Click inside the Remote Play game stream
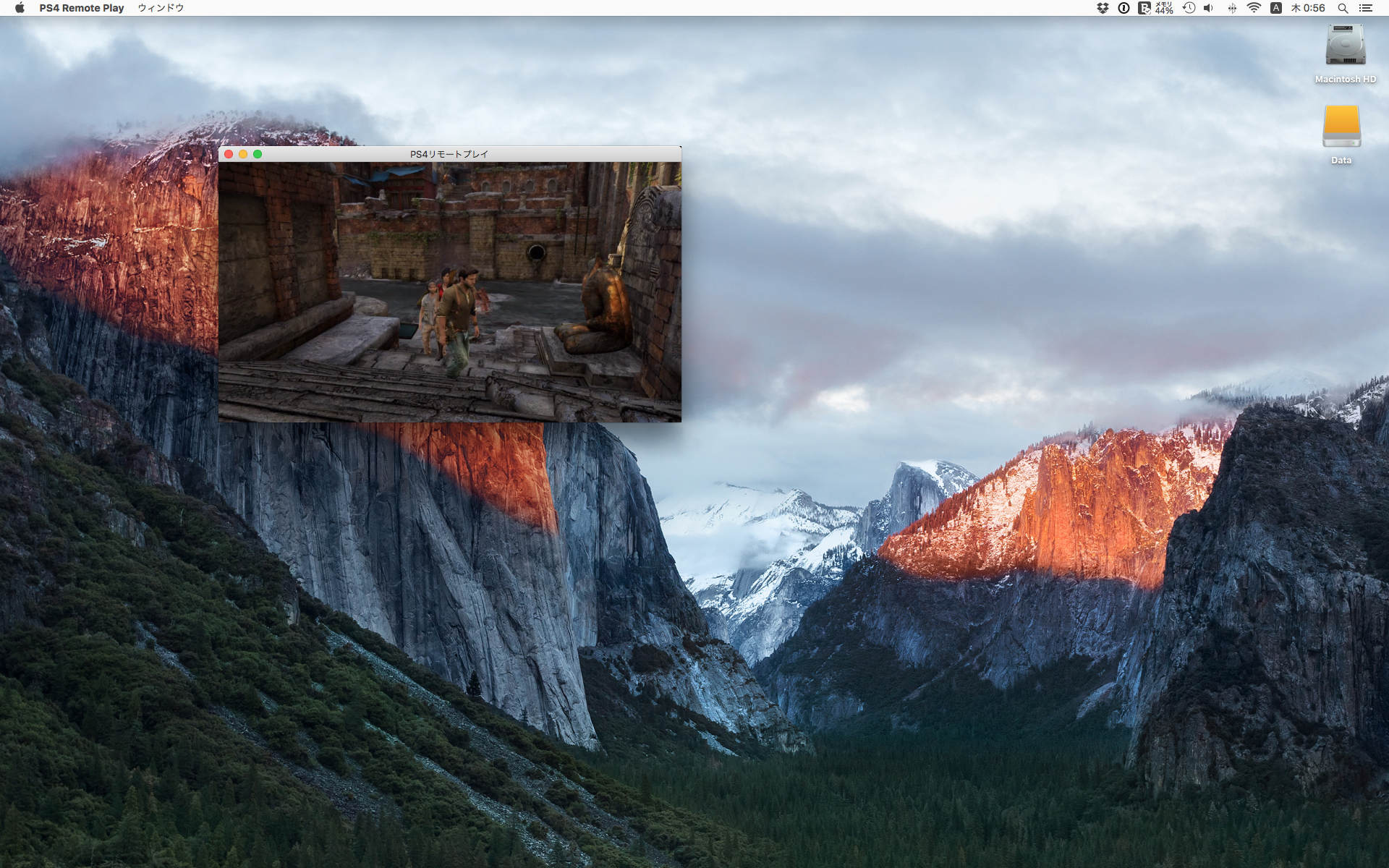The image size is (1389, 868). tap(449, 292)
